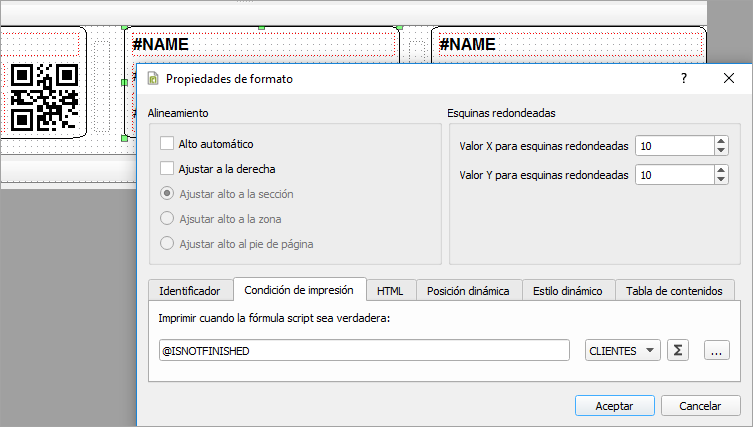Select Ajustar alto al pie de página

click(x=167, y=243)
